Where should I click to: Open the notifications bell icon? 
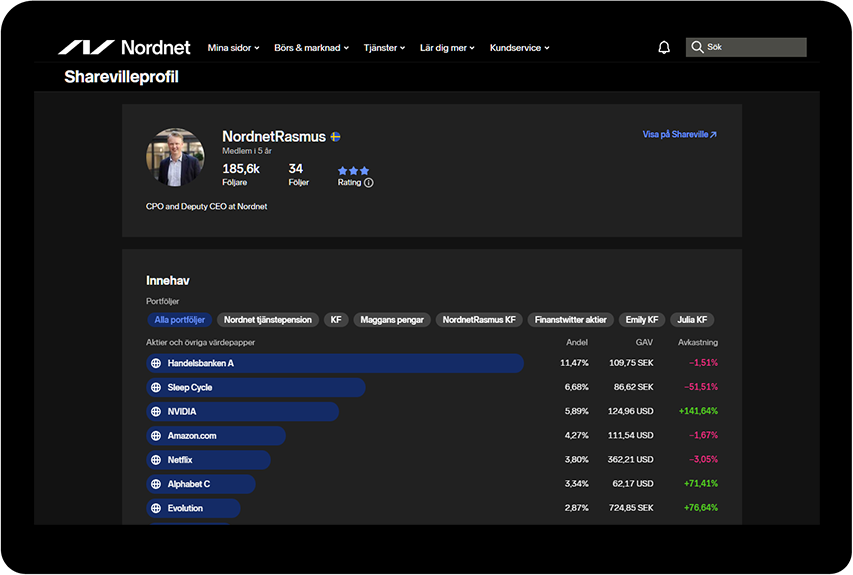pyautogui.click(x=664, y=47)
